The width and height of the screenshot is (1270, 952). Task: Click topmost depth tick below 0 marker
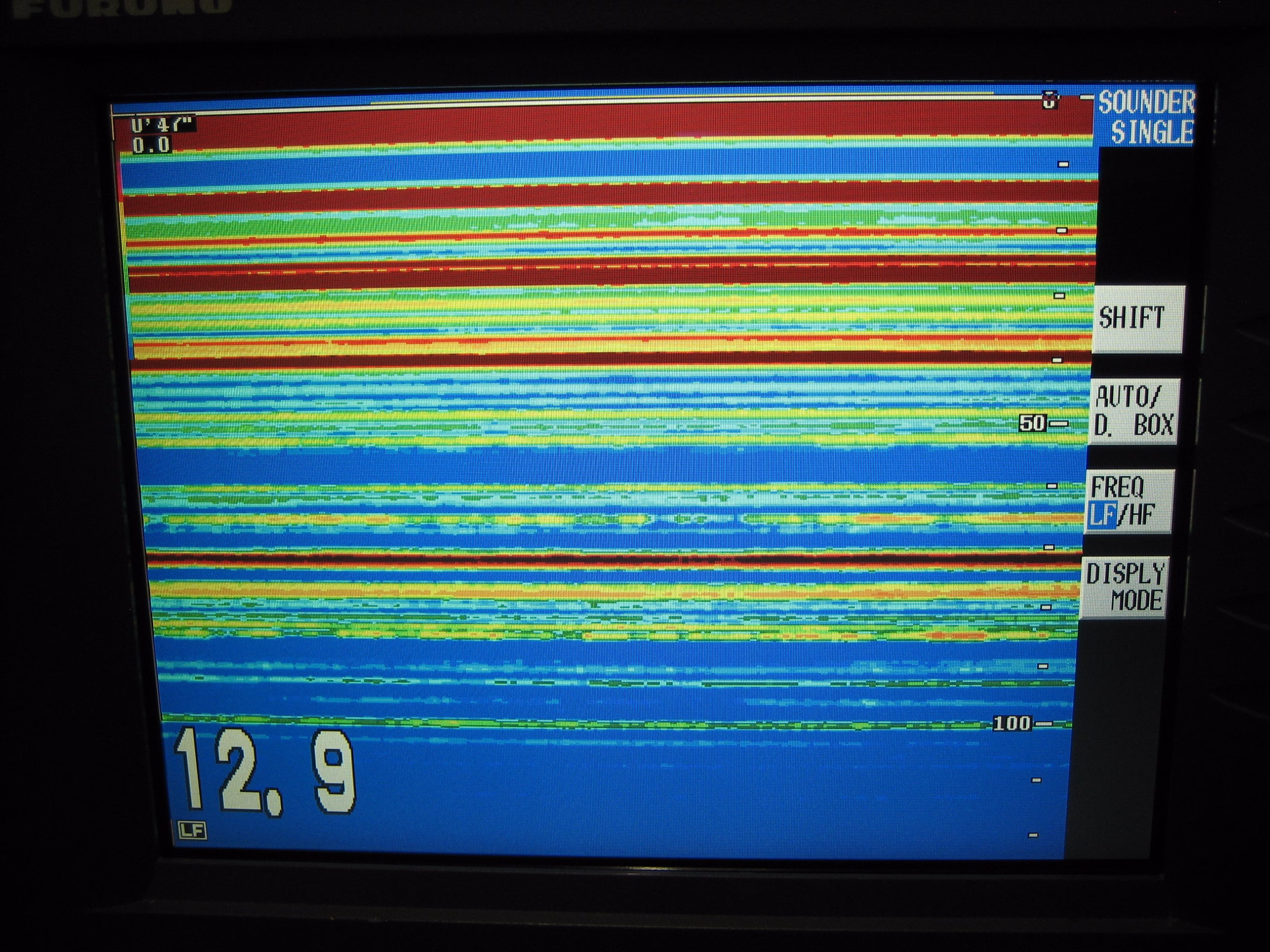point(1063,165)
